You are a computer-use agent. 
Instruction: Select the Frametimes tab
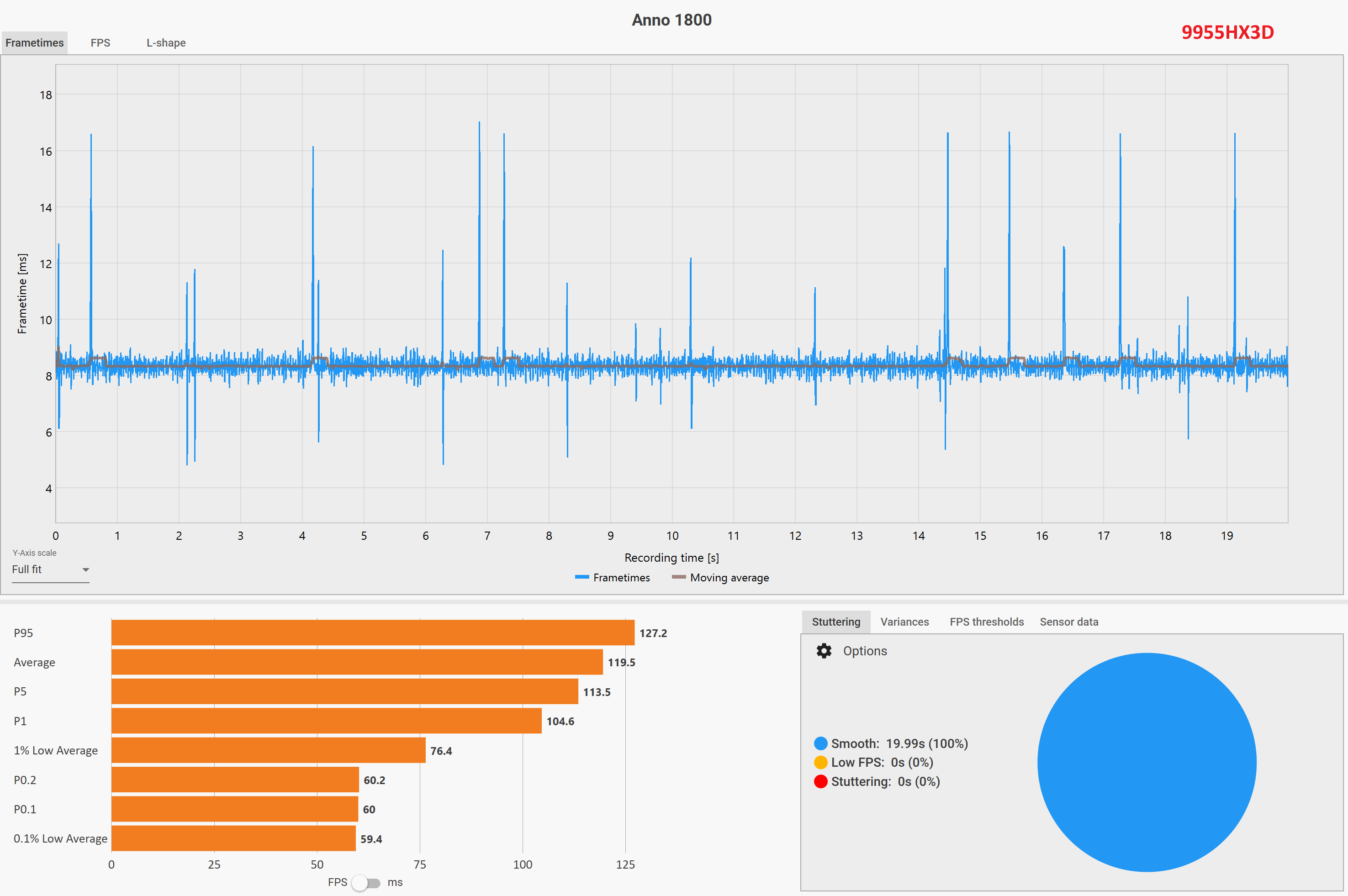34,43
